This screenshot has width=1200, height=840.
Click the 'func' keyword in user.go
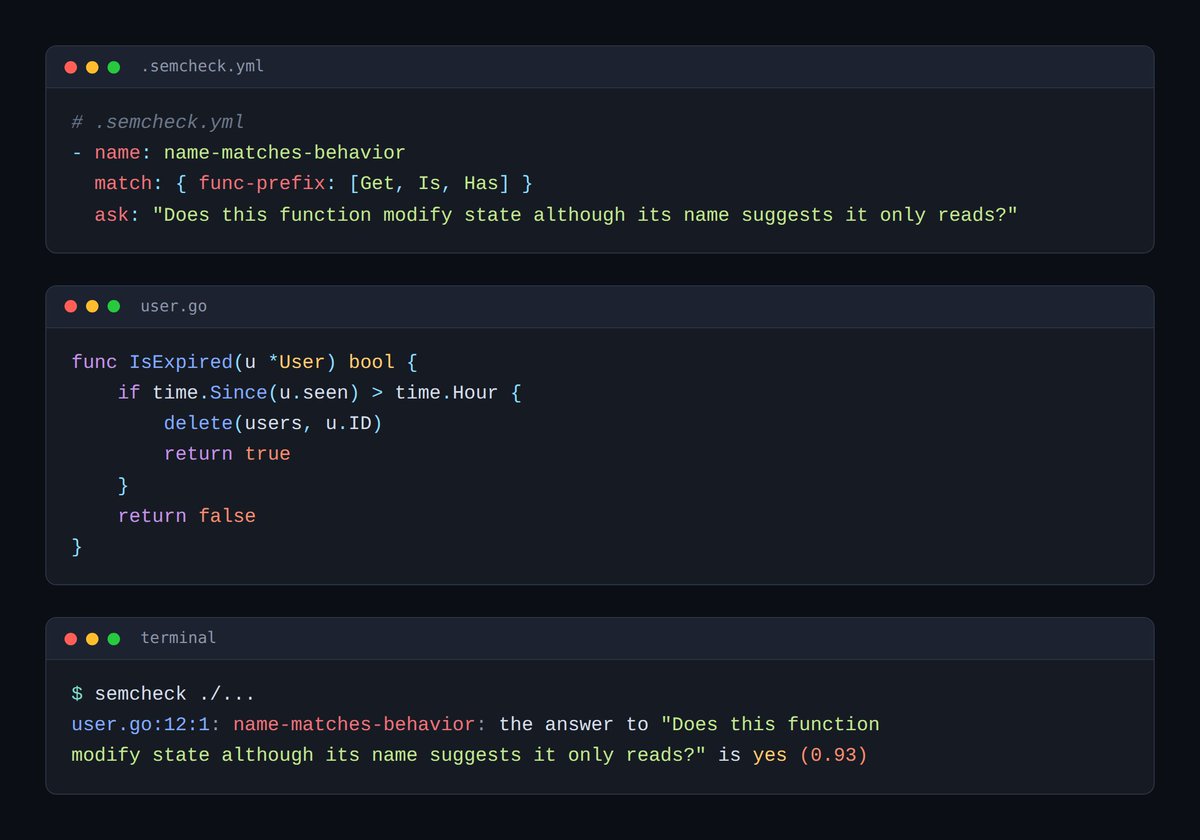tap(94, 362)
